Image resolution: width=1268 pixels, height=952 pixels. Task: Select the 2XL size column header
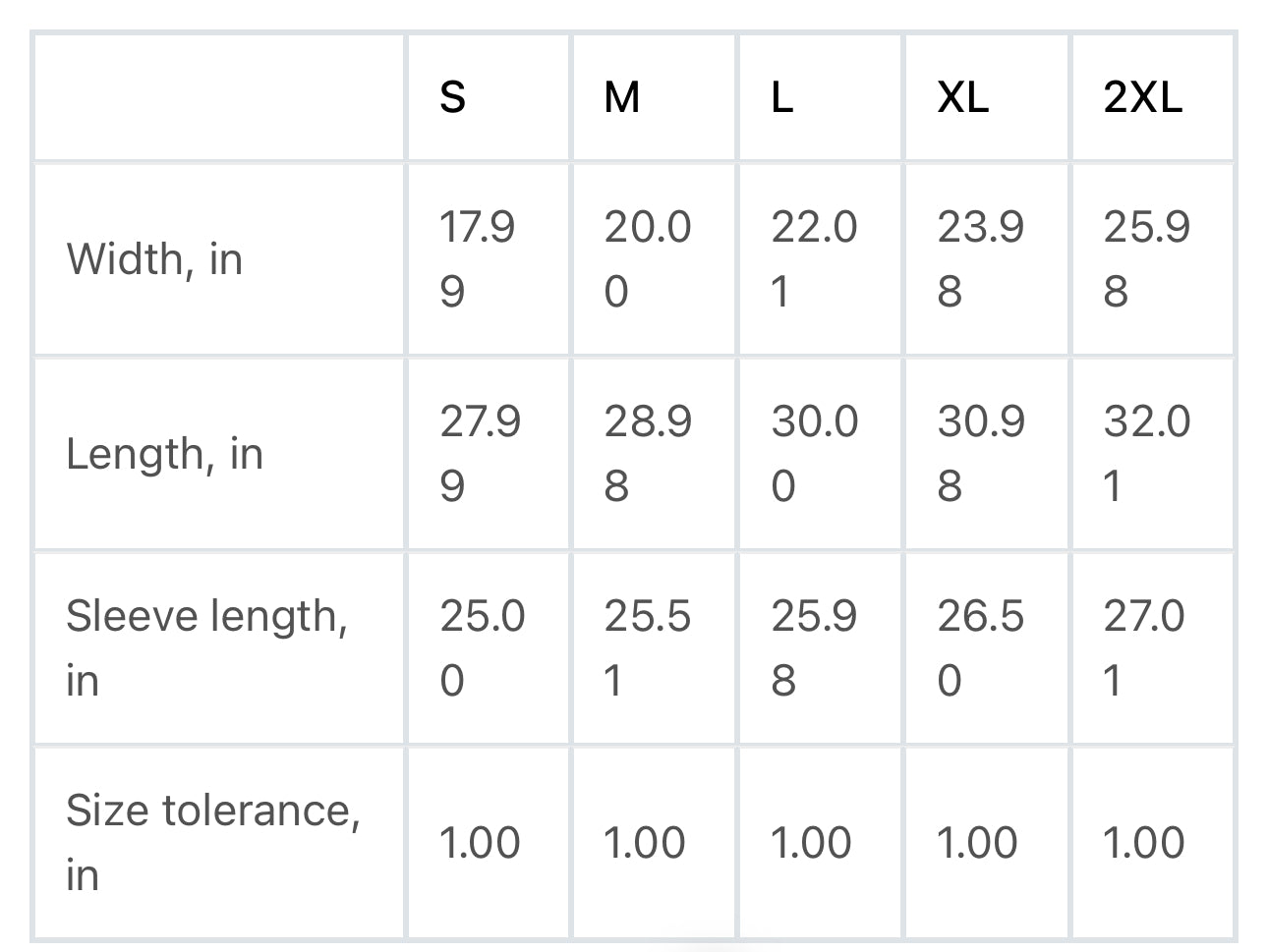point(1143,96)
